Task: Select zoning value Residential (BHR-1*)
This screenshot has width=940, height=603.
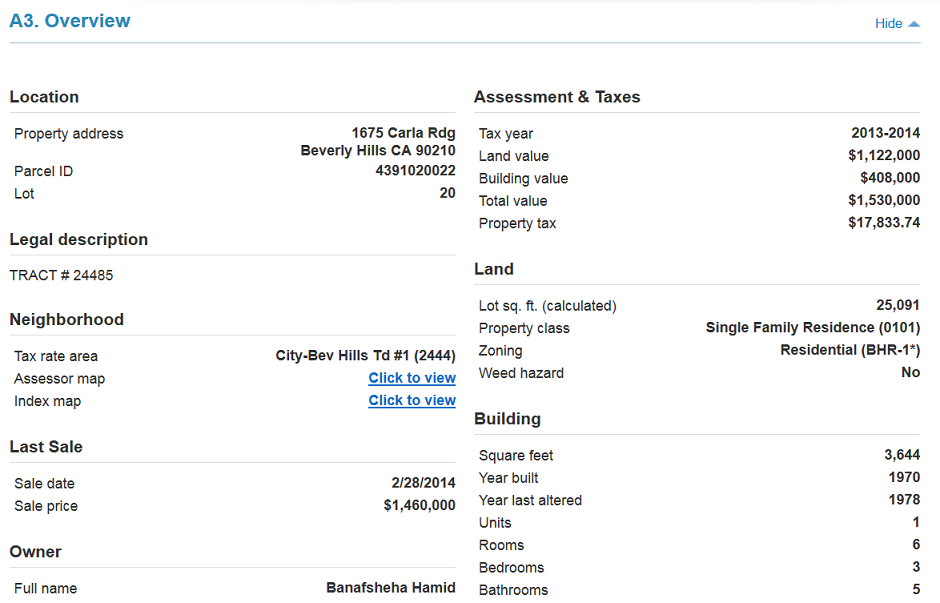Action: pyautogui.click(x=850, y=349)
